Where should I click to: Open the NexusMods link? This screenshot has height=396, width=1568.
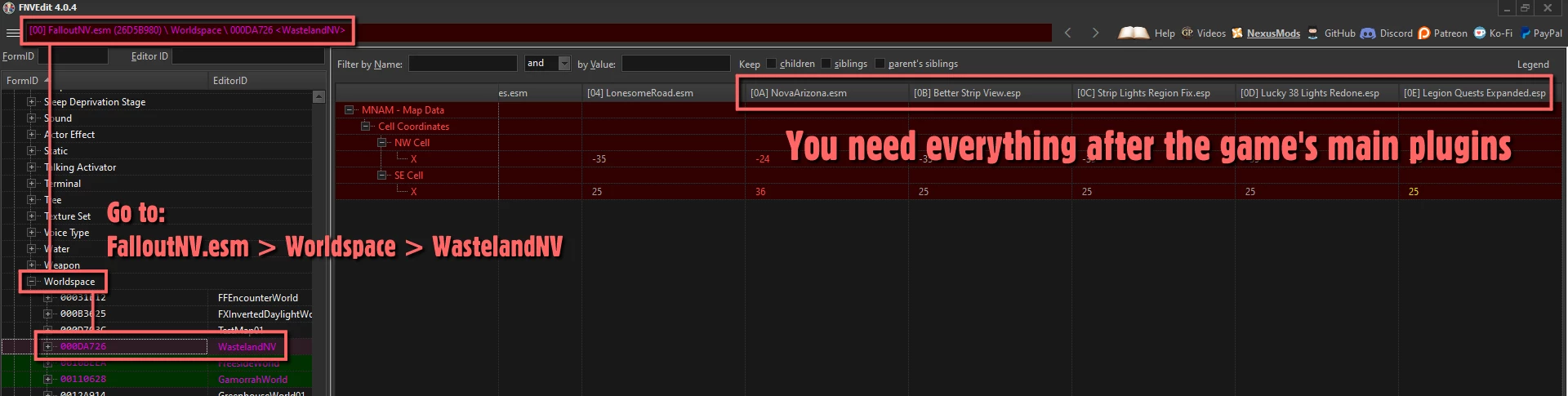click(x=1273, y=33)
